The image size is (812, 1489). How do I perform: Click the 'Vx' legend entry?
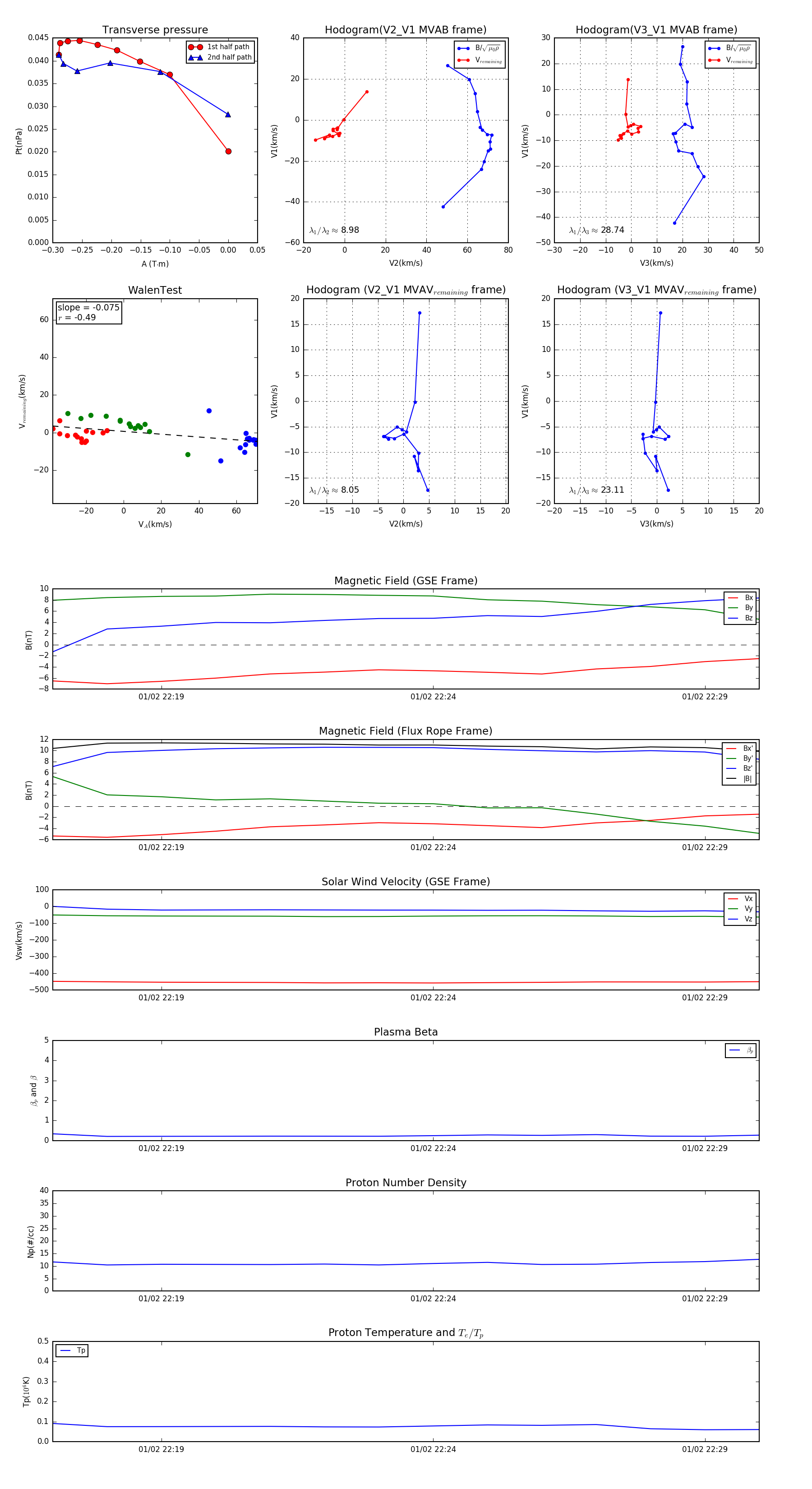tap(740, 899)
